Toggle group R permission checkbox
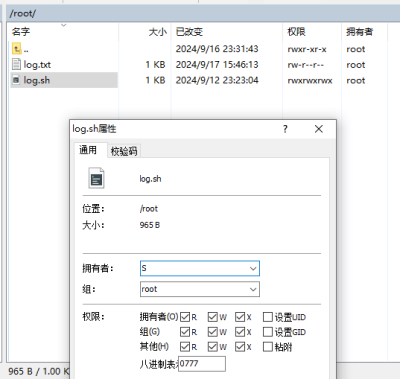 click(x=185, y=332)
